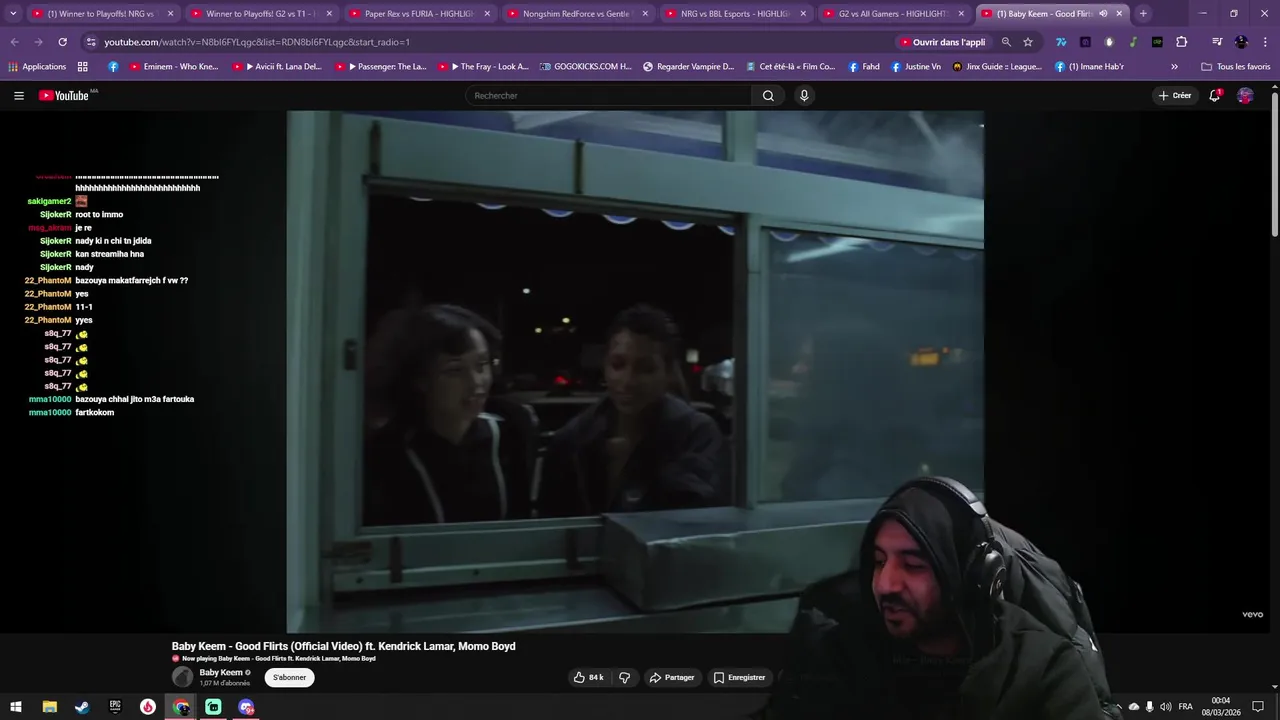1280x720 pixels.
Task: Dislike the video with thumbs-down button
Action: tap(624, 677)
